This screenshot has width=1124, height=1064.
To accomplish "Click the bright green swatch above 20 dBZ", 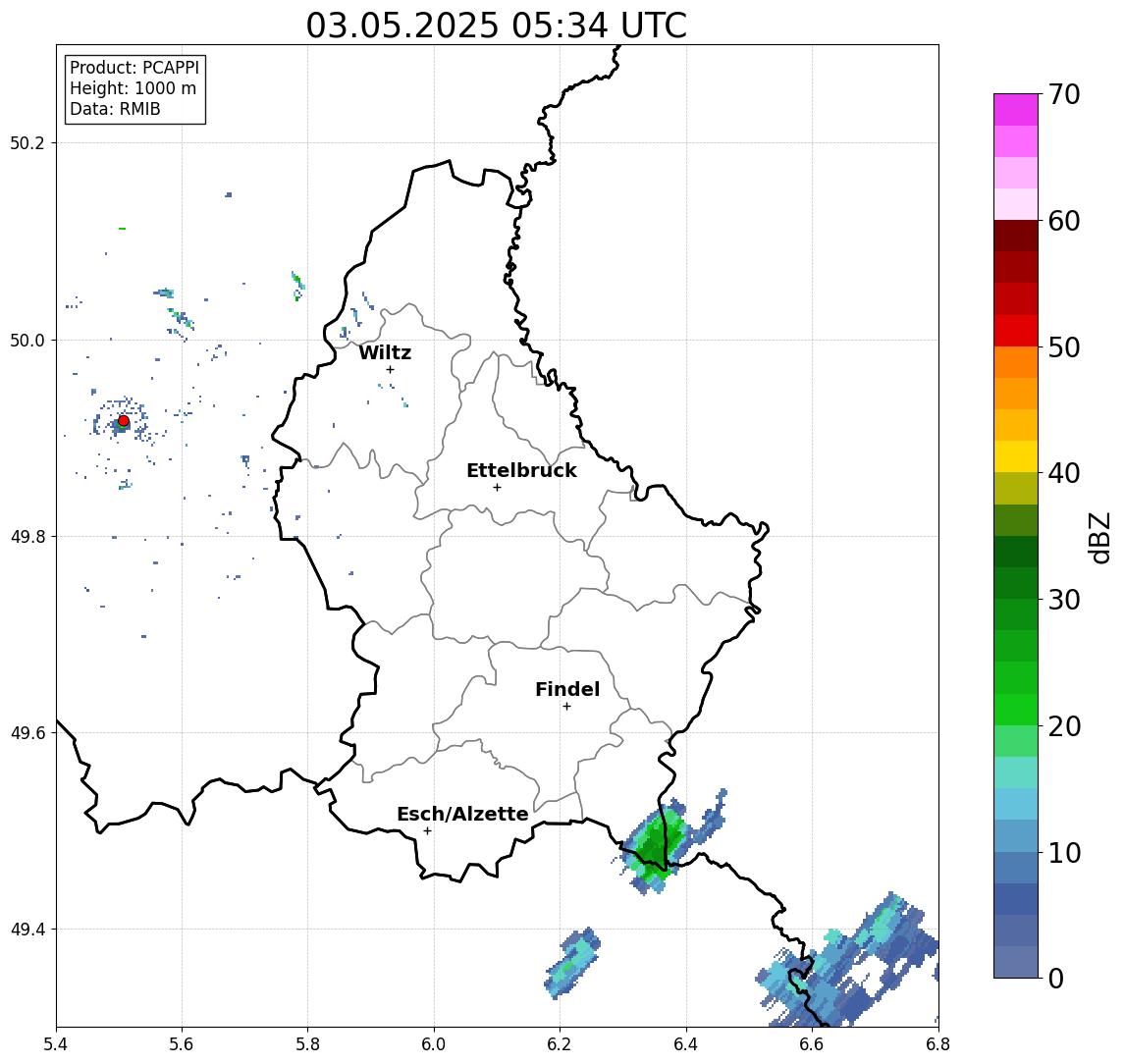I will pyautogui.click(x=1016, y=709).
